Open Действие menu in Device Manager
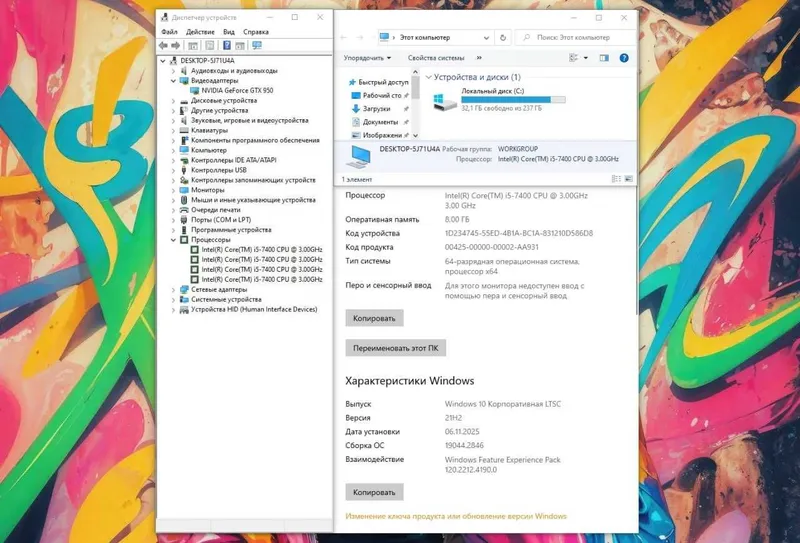The image size is (800, 543). coord(200,32)
